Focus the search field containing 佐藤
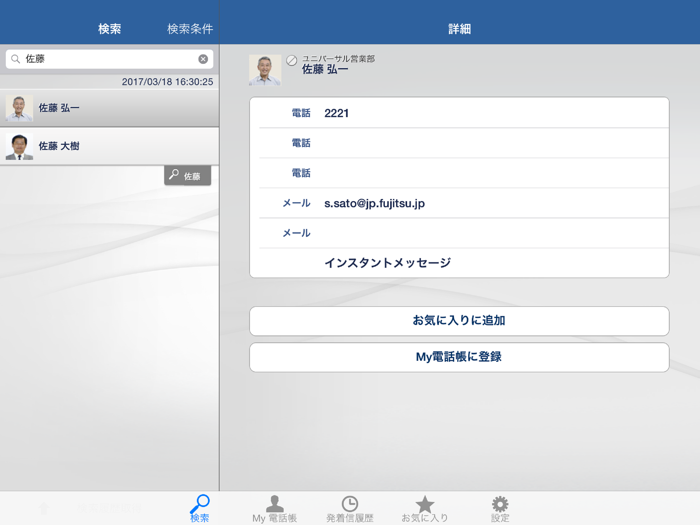This screenshot has width=700, height=525. point(109,59)
